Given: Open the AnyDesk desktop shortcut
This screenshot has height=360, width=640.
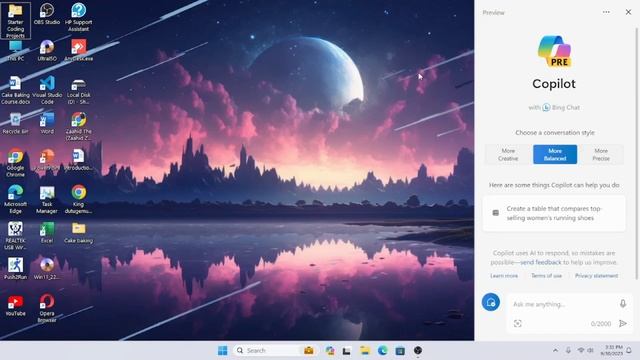Looking at the screenshot, I should tap(78, 51).
